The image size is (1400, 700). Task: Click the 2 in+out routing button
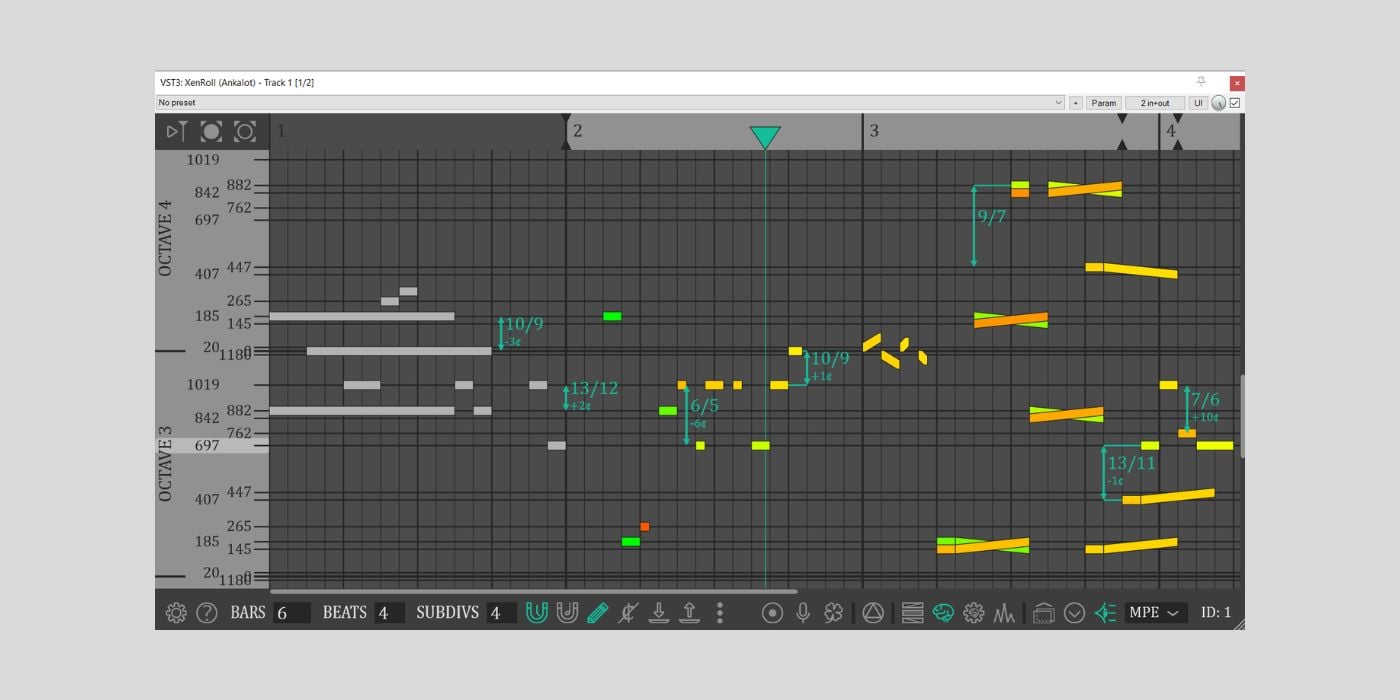tap(1155, 103)
